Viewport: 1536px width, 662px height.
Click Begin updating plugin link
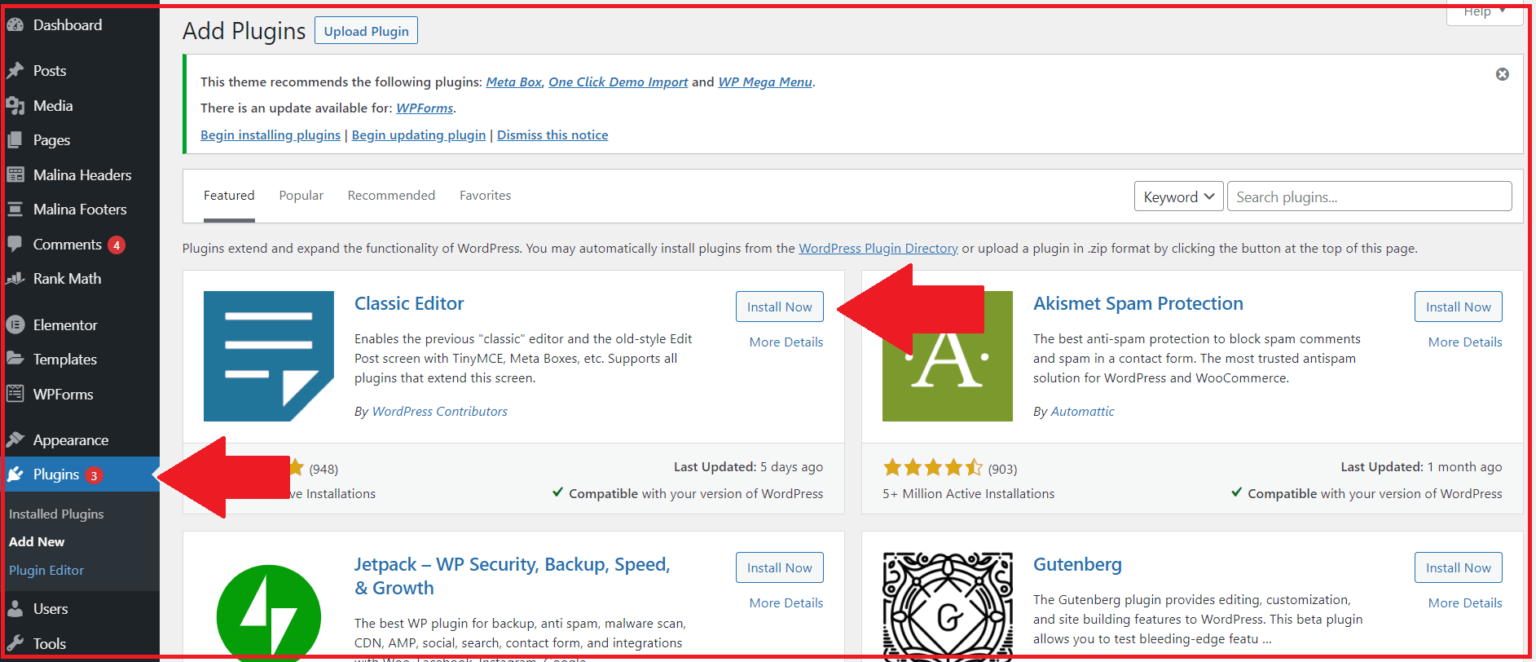coord(419,135)
